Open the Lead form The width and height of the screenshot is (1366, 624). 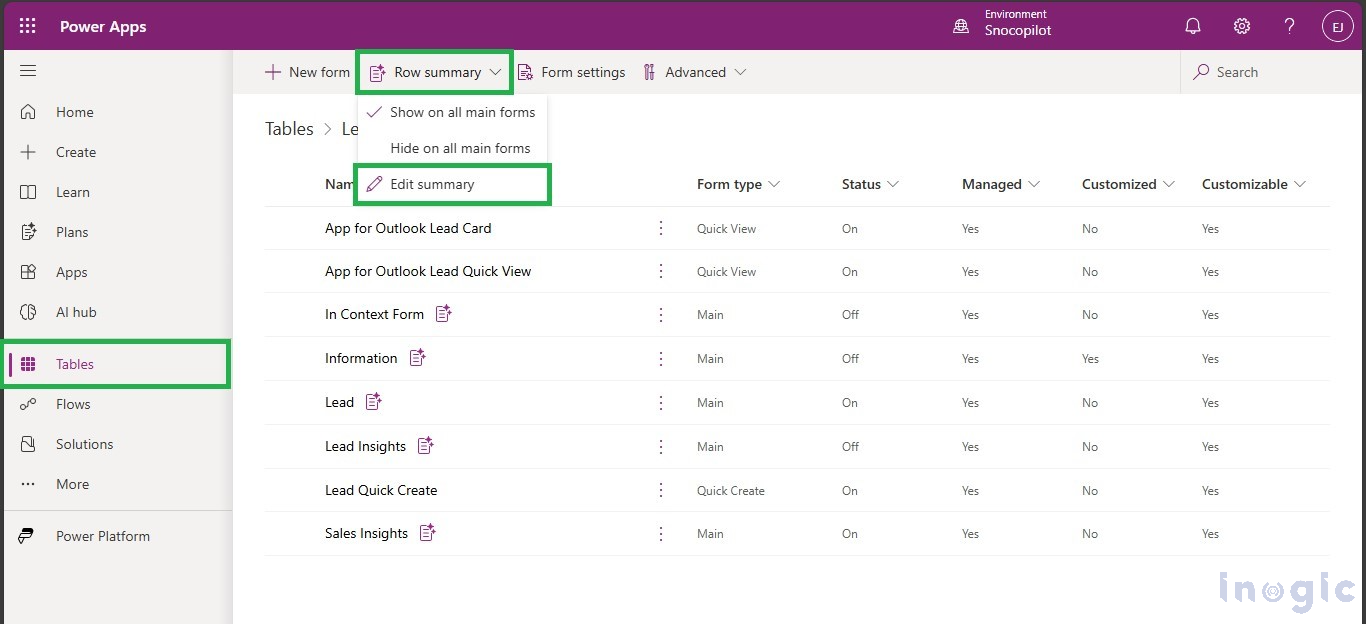tap(339, 402)
